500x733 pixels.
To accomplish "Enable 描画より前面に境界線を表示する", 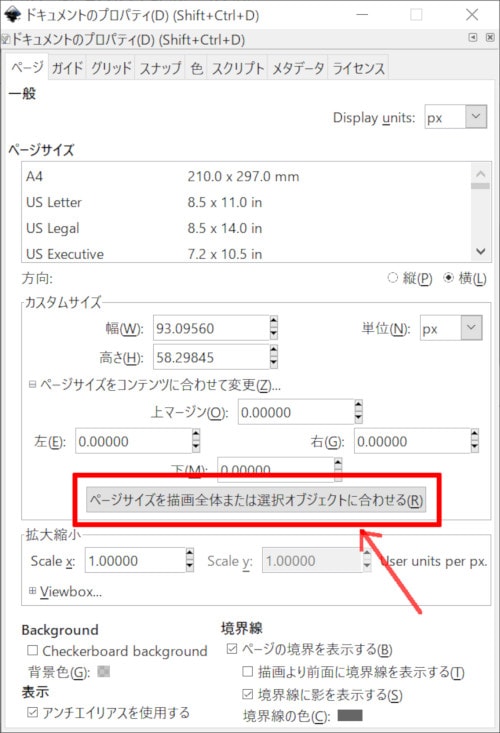I will tap(247, 671).
